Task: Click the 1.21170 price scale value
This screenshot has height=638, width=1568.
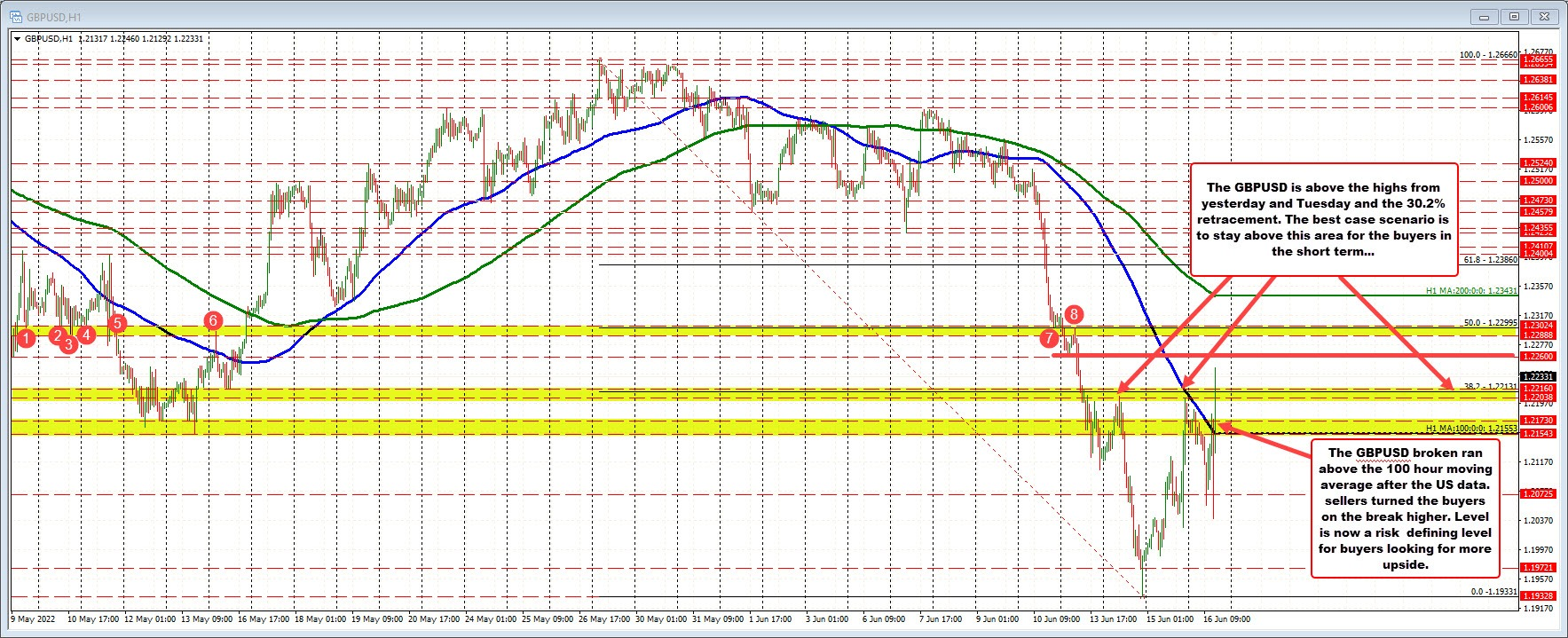Action: point(1537,461)
